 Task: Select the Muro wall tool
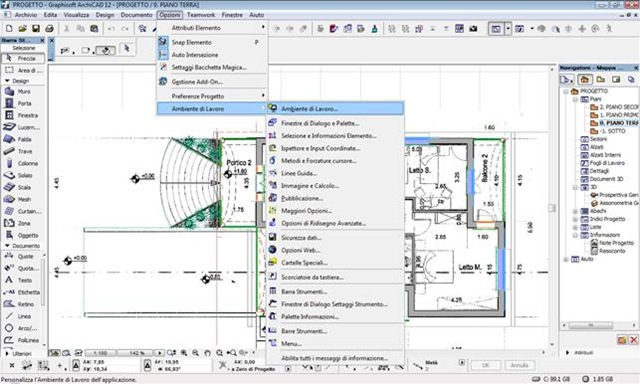click(23, 92)
